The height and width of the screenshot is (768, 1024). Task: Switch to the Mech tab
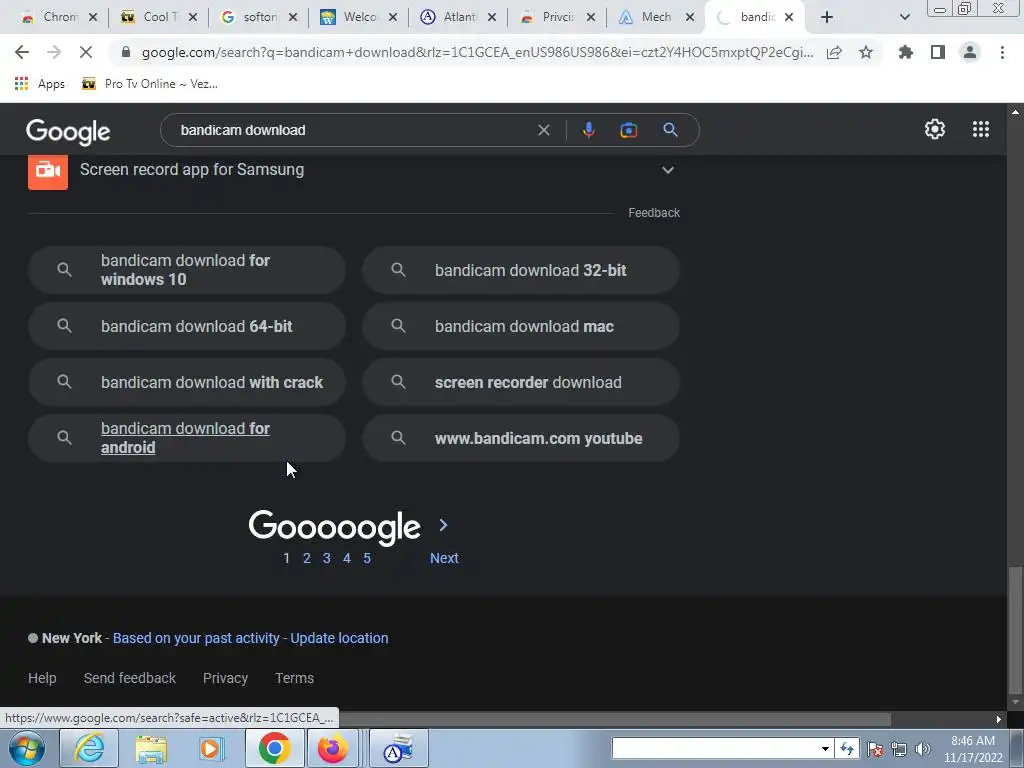(x=656, y=17)
